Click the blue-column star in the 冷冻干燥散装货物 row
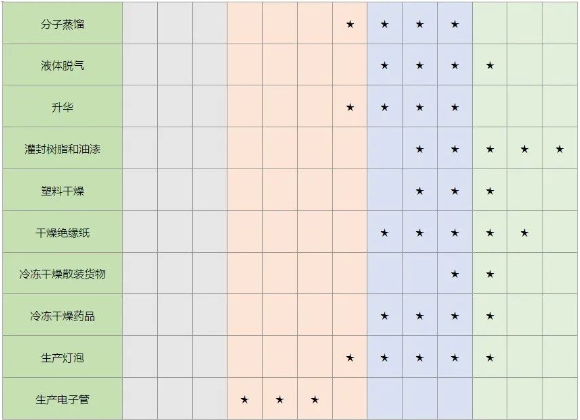This screenshot has height=420, width=580. click(455, 274)
